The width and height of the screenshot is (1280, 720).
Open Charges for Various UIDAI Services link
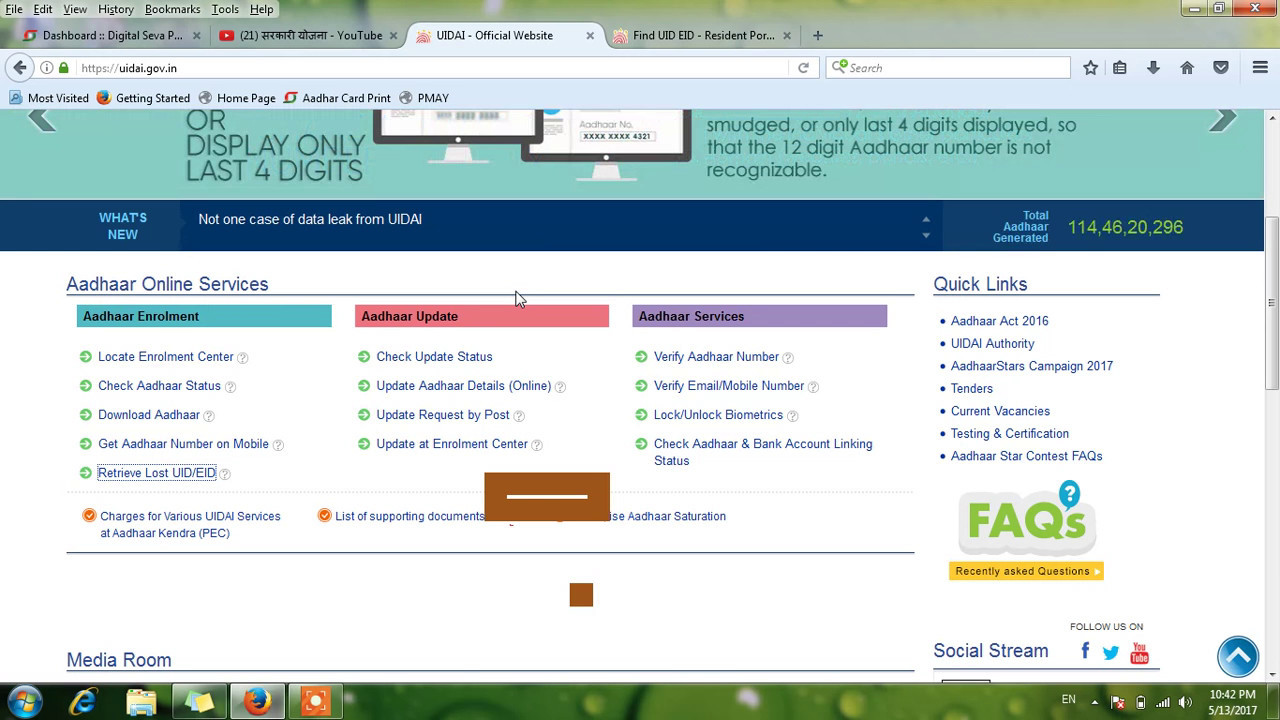click(x=190, y=525)
